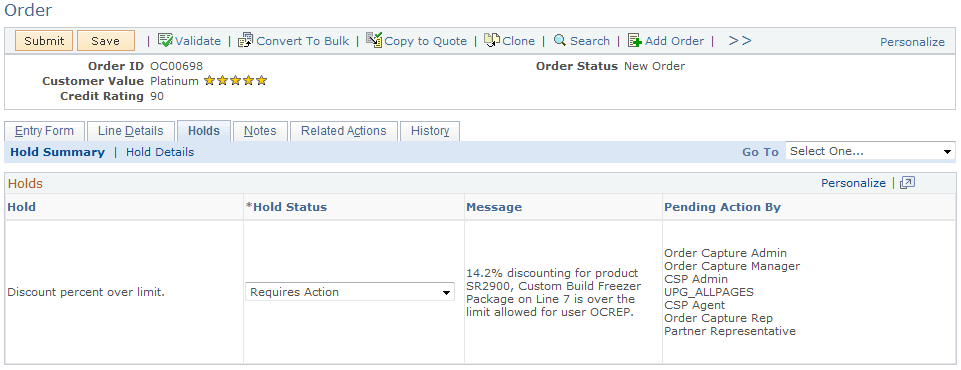
Task: Click the Search magnifier icon
Action: (x=560, y=40)
